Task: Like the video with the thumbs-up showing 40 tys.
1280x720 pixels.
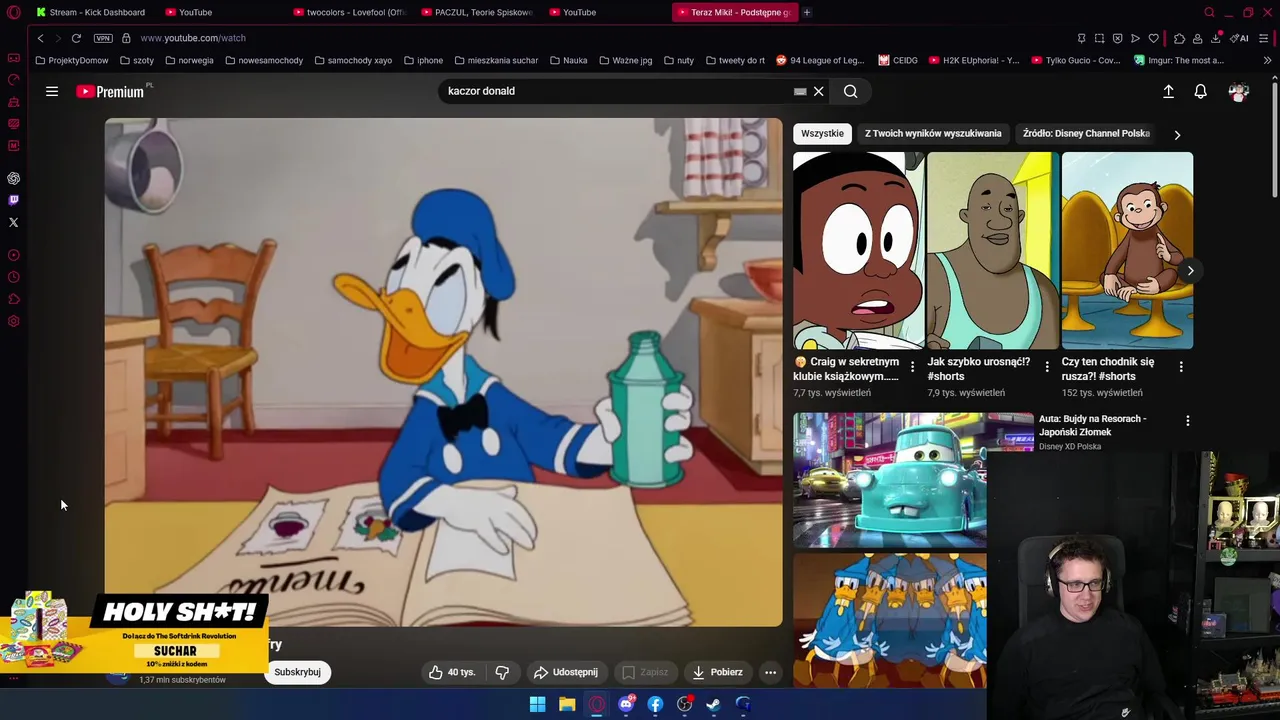Action: pos(451,672)
